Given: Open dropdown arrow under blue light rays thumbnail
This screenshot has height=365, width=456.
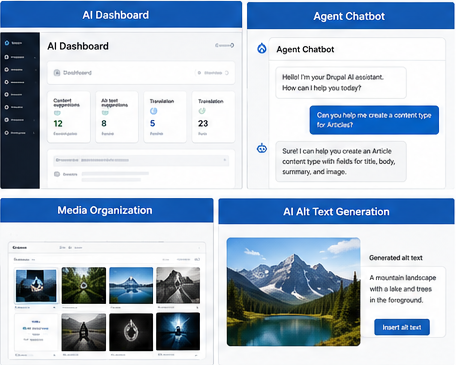Looking at the screenshot, I should [x=196, y=355].
